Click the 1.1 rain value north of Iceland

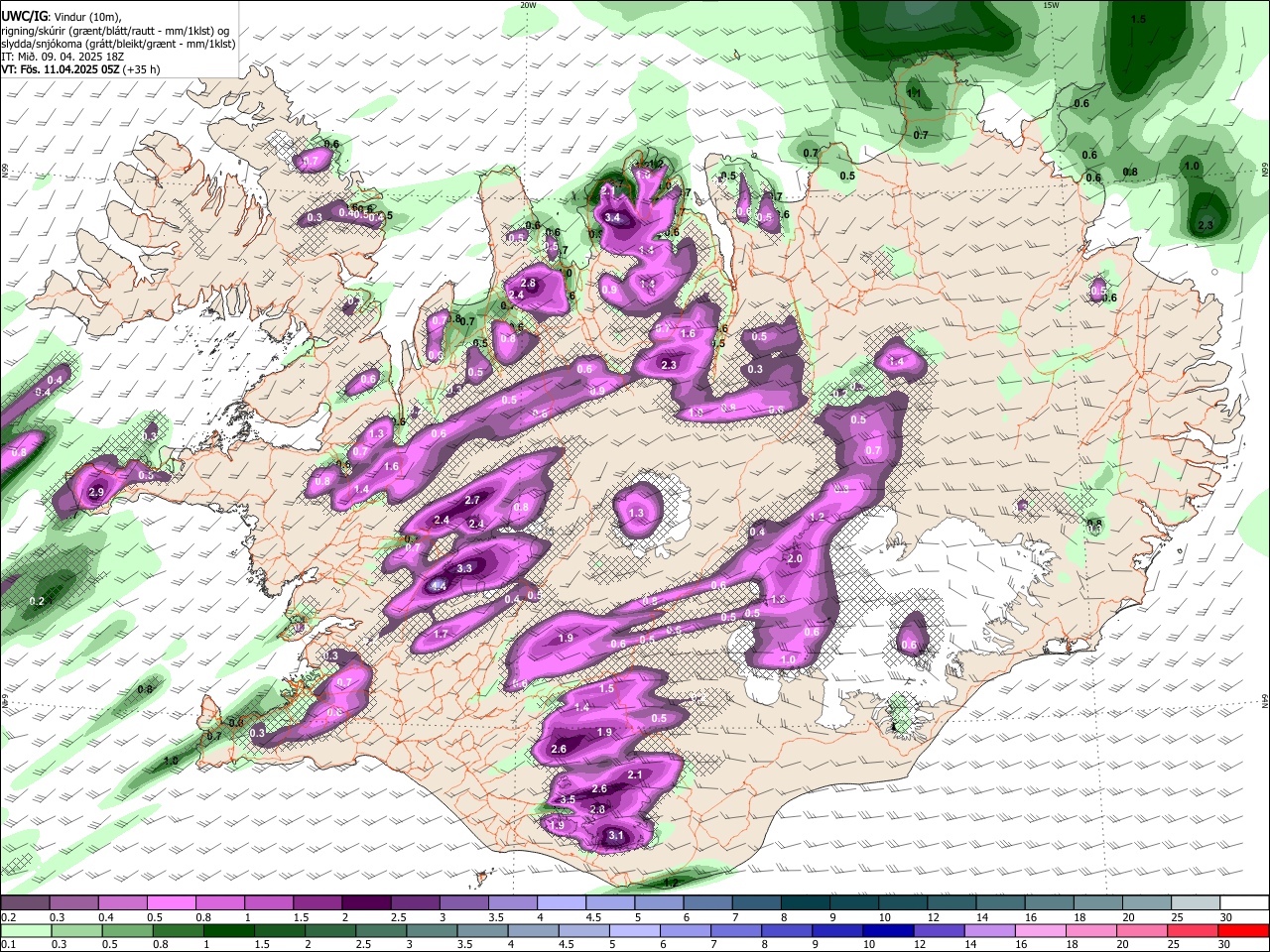(914, 93)
